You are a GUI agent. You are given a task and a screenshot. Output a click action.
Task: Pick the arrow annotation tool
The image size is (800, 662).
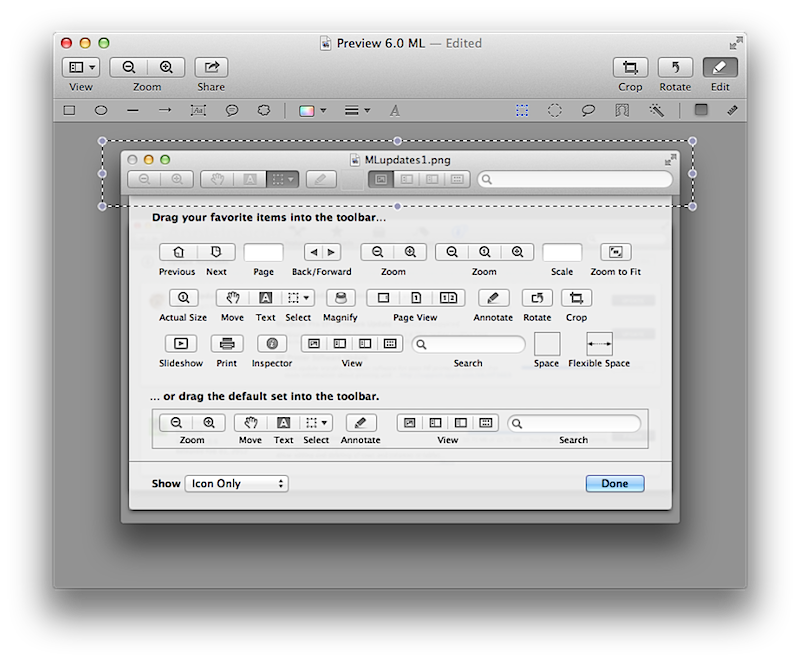pos(166,111)
